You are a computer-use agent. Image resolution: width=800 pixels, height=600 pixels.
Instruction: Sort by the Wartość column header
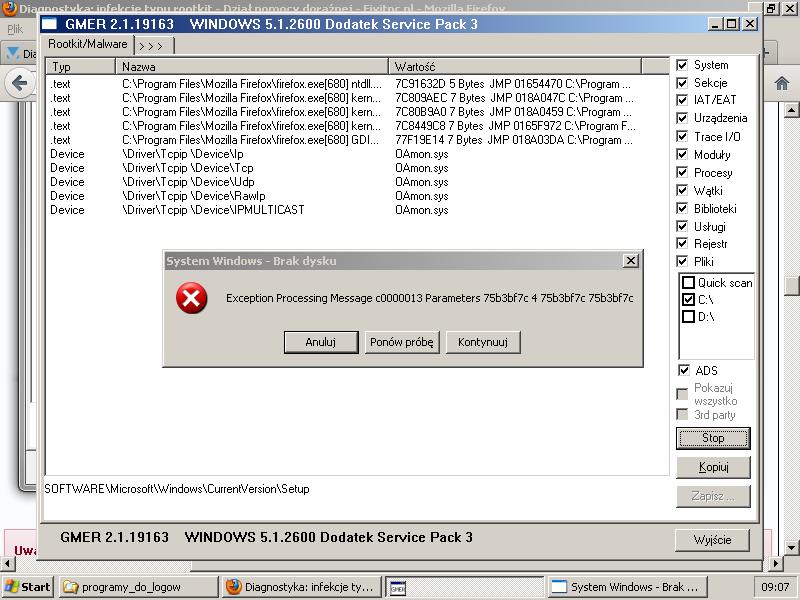click(515, 67)
